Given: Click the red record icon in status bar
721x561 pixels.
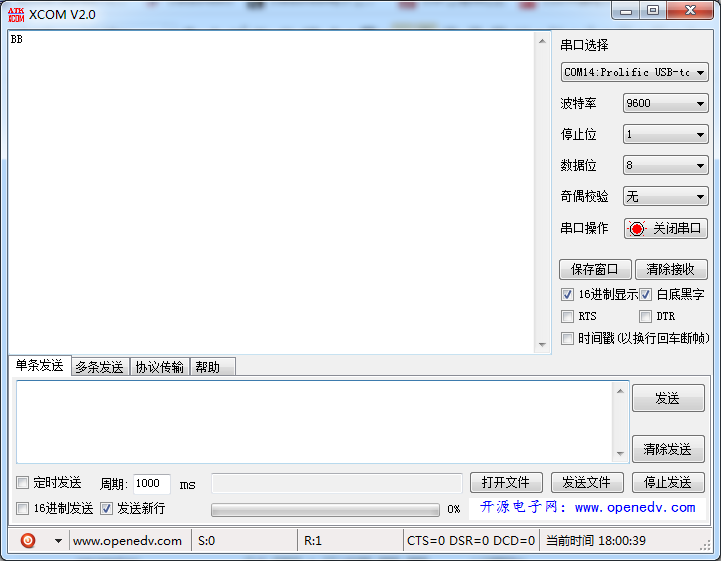Looking at the screenshot, I should click(28, 540).
